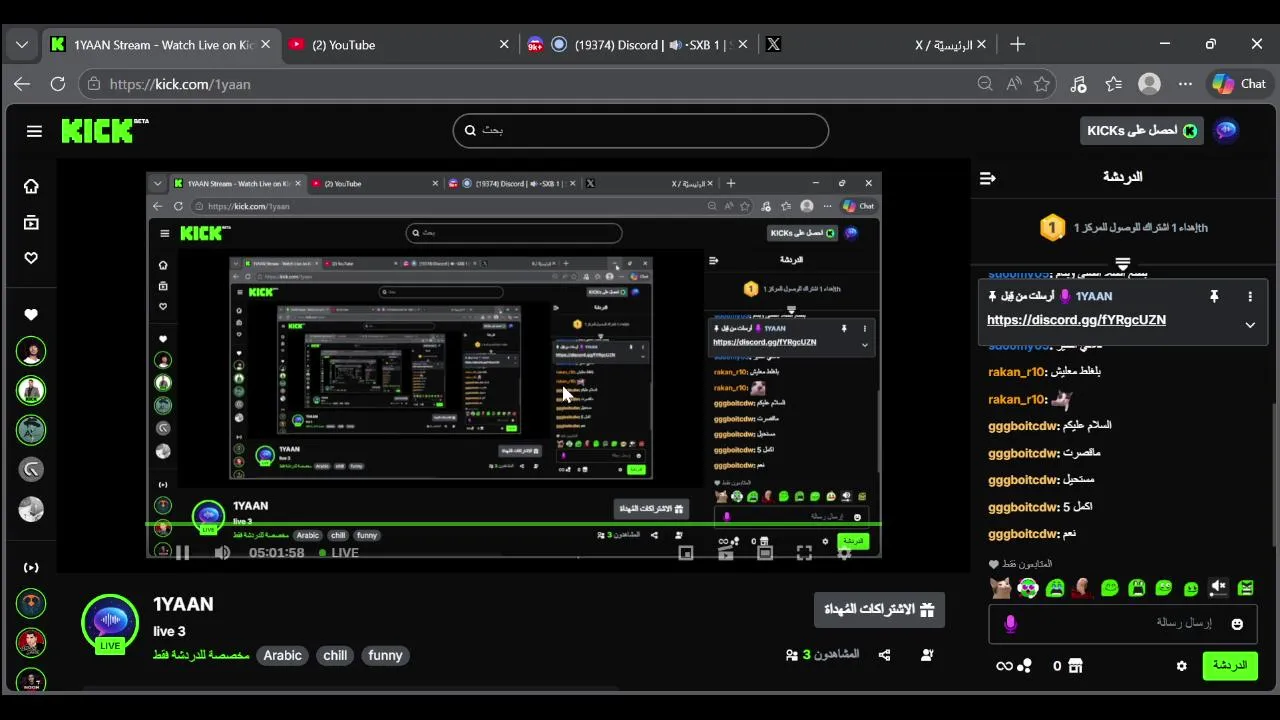Collapse pinned message with chevron
1280x720 pixels.
[1250, 324]
